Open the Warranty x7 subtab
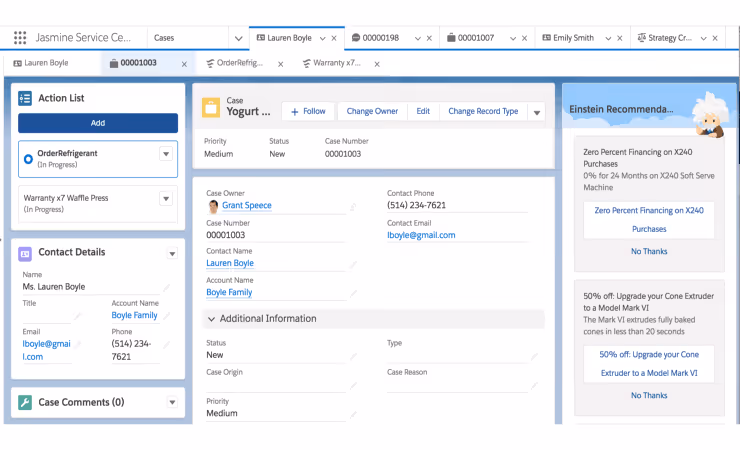The width and height of the screenshot is (740, 450). coord(331,63)
